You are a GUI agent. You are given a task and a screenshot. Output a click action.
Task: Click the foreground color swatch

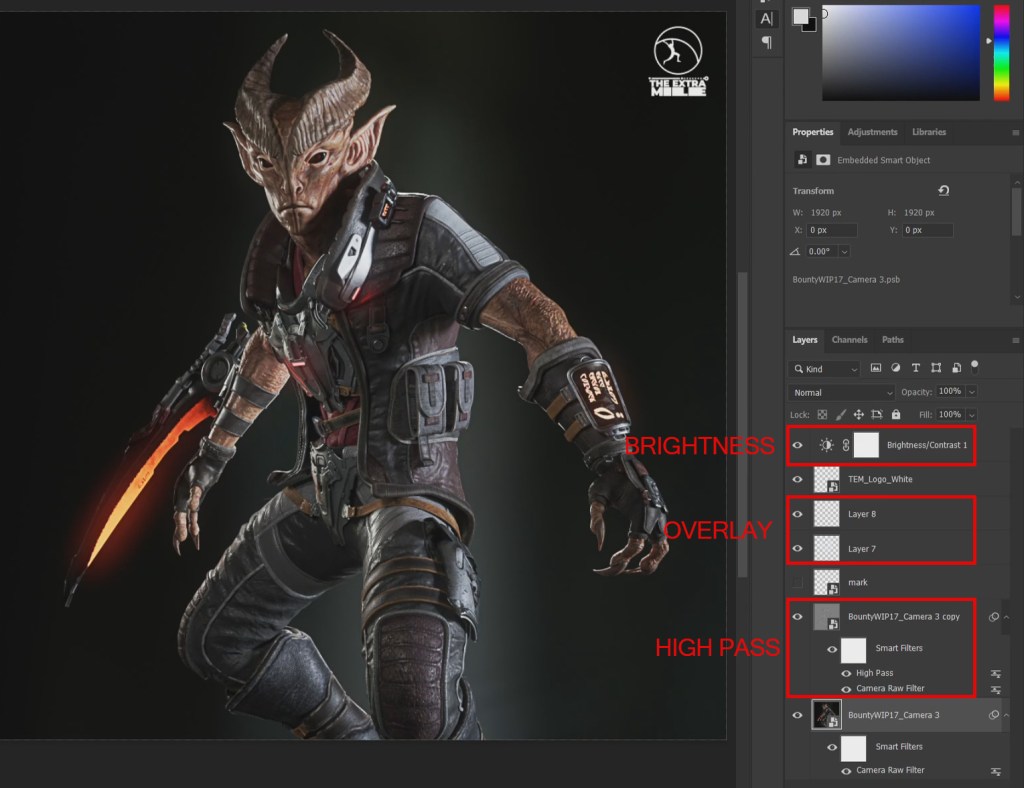coord(801,16)
